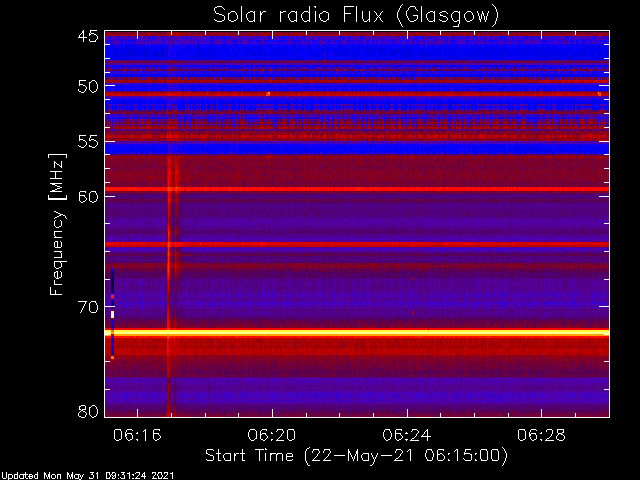Click the '80' frequency tick label

(88, 411)
